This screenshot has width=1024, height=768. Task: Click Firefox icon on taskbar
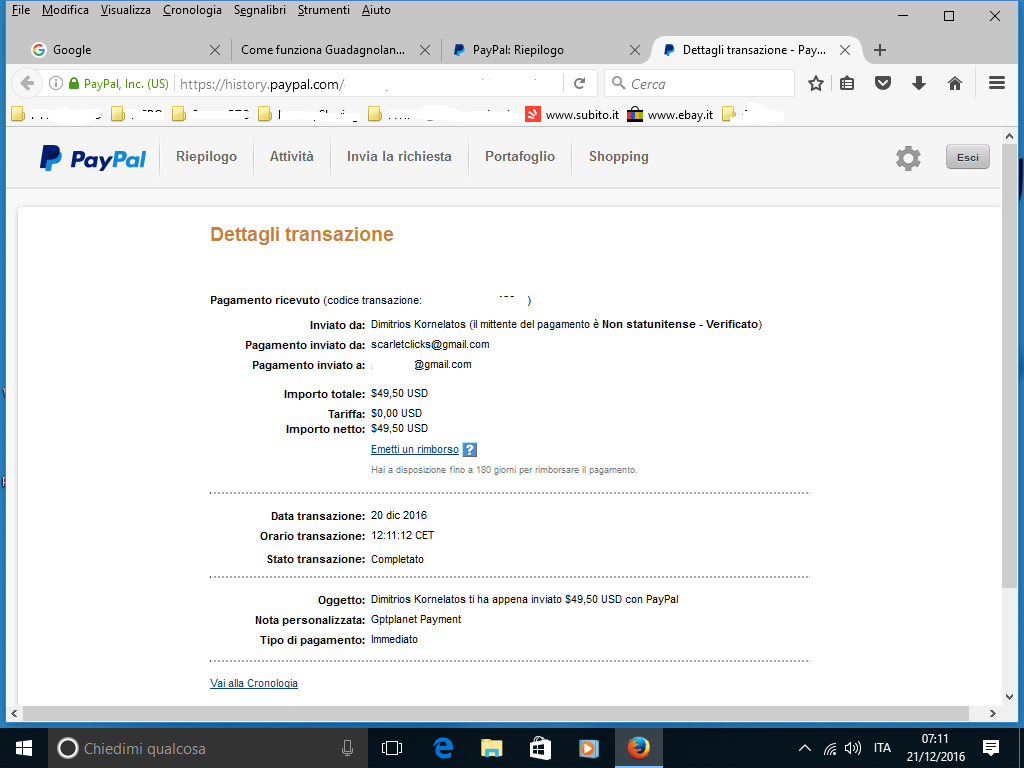[x=638, y=748]
